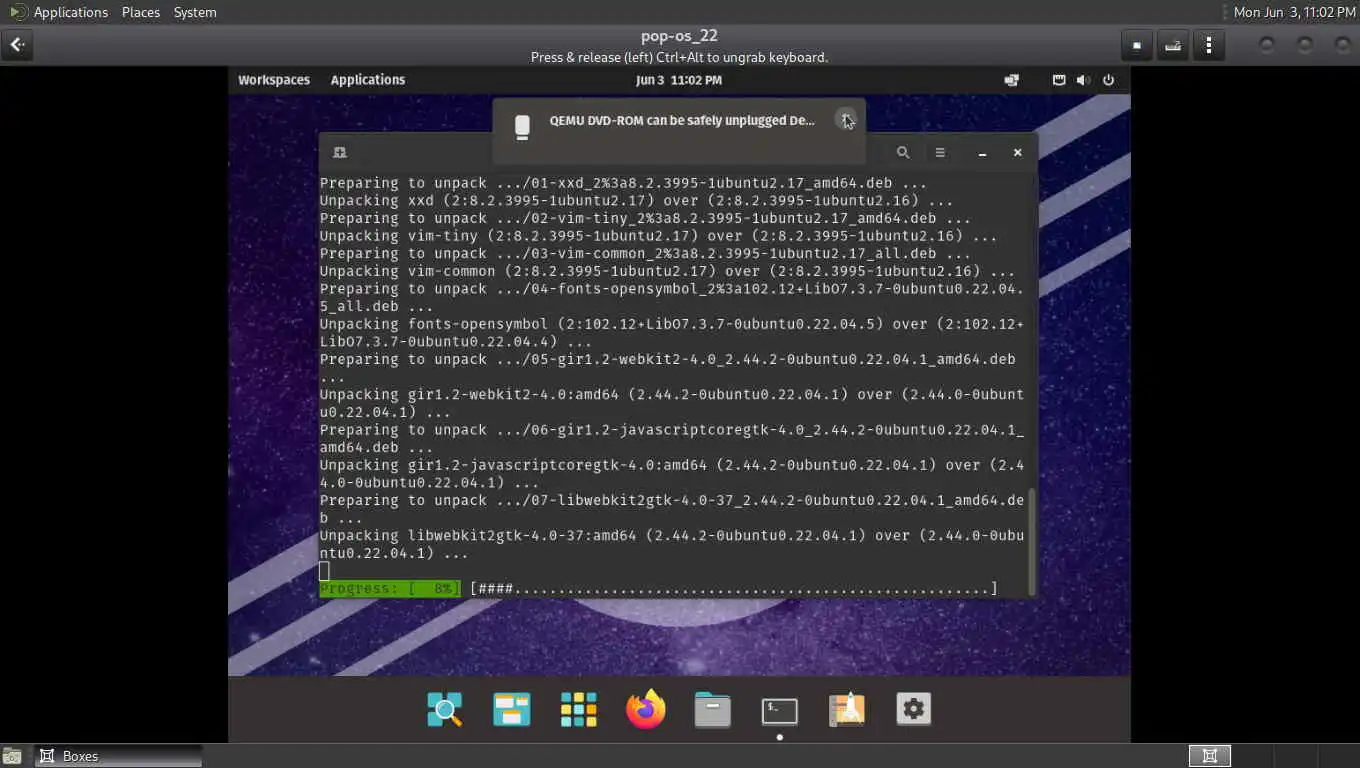Click the 'Unpacking xxd' terminal line
1360x768 pixels.
pos(636,201)
